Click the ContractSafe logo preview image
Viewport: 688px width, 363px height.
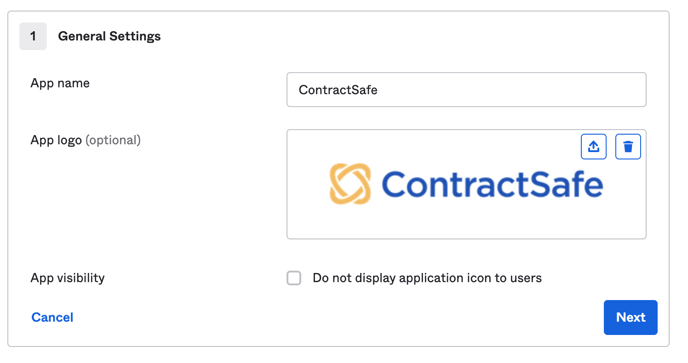[466, 184]
